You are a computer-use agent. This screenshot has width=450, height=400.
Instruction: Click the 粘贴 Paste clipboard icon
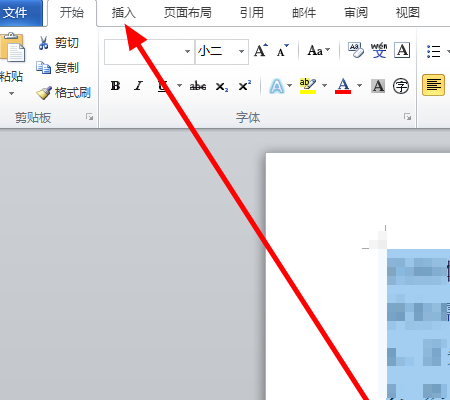tap(13, 47)
